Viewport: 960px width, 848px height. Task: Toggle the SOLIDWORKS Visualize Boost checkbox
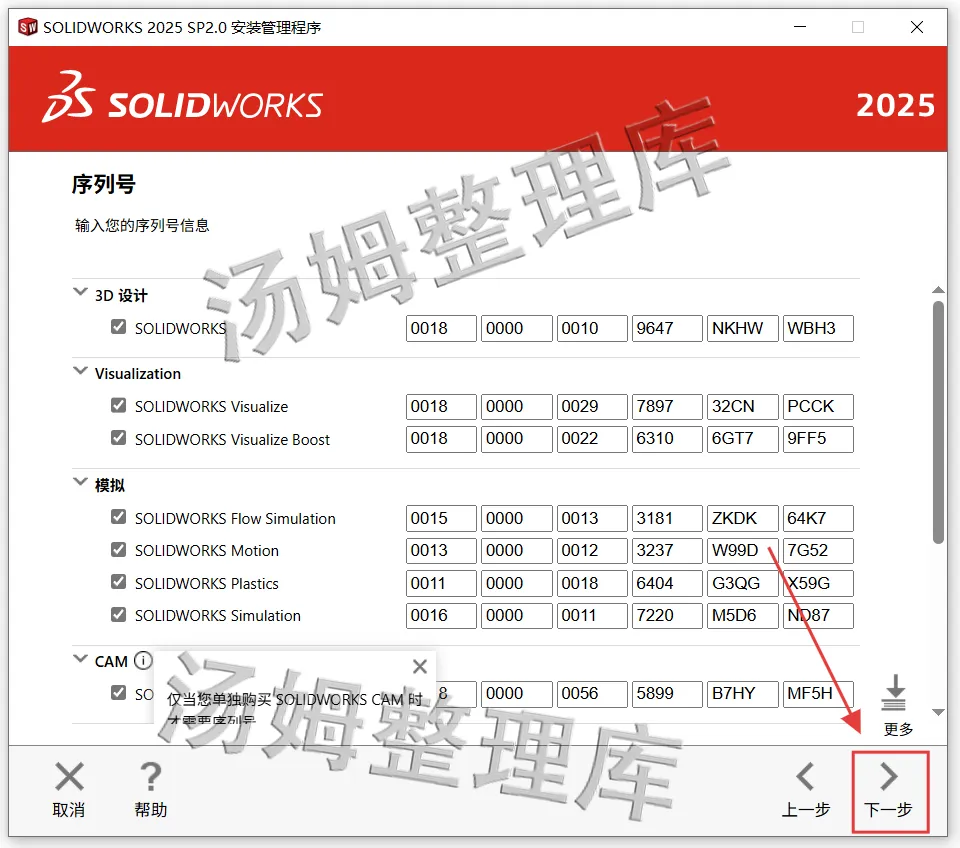coord(118,438)
